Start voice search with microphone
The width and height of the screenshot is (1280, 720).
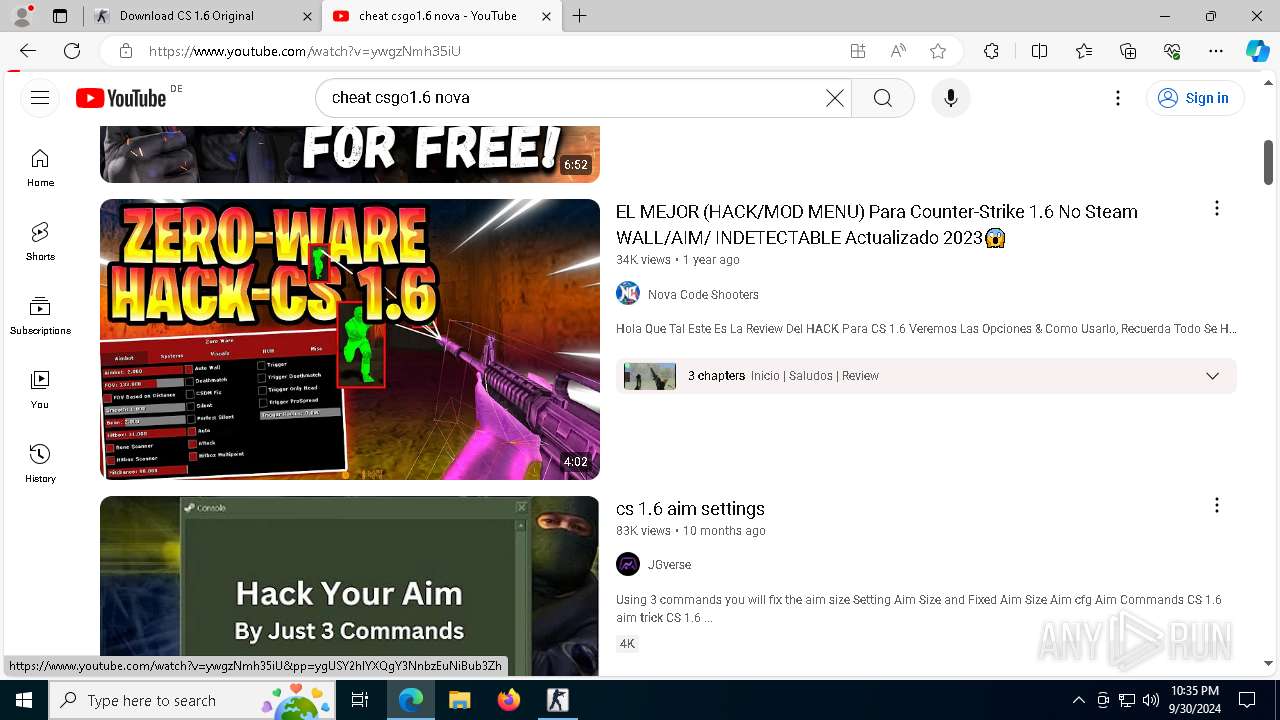(x=950, y=97)
